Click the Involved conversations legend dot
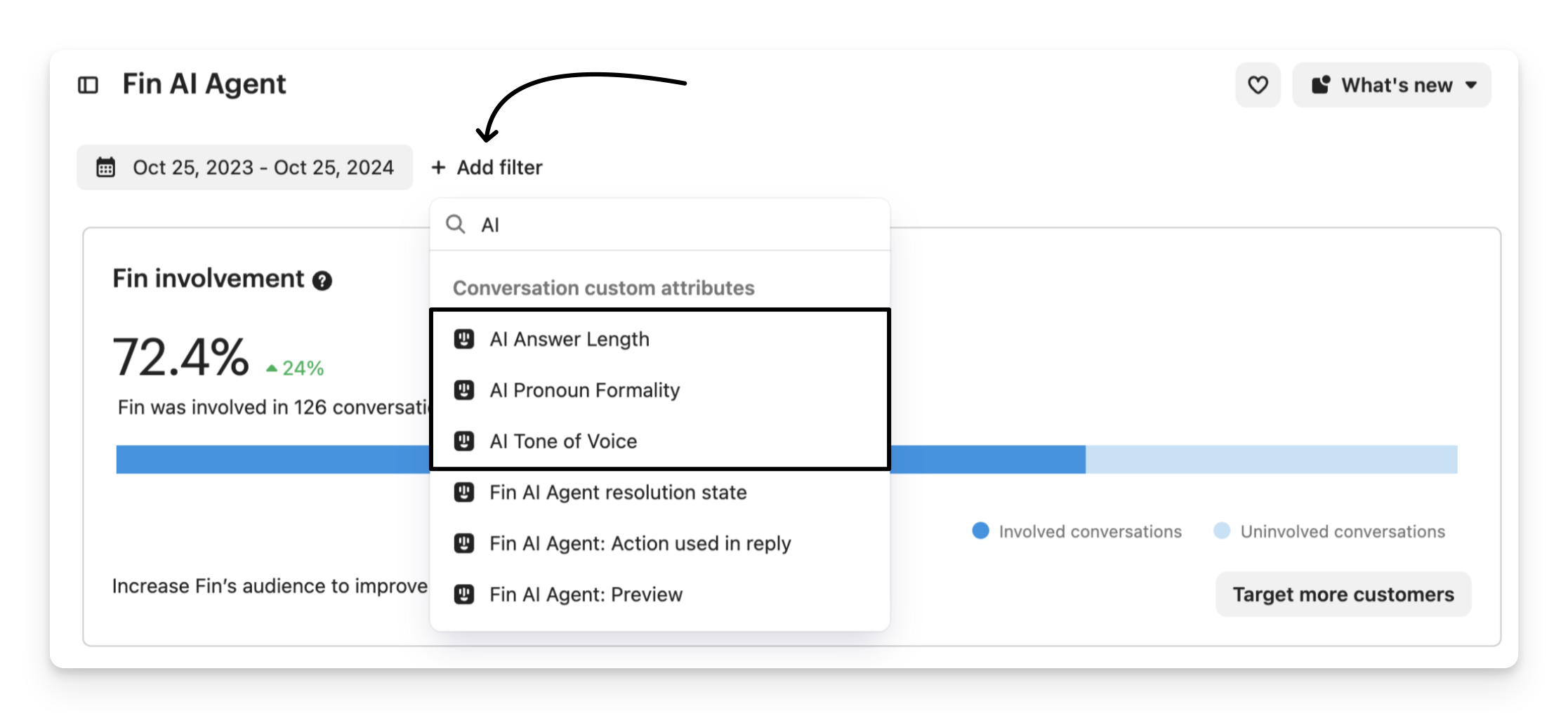This screenshot has height=718, width=1568. (980, 531)
